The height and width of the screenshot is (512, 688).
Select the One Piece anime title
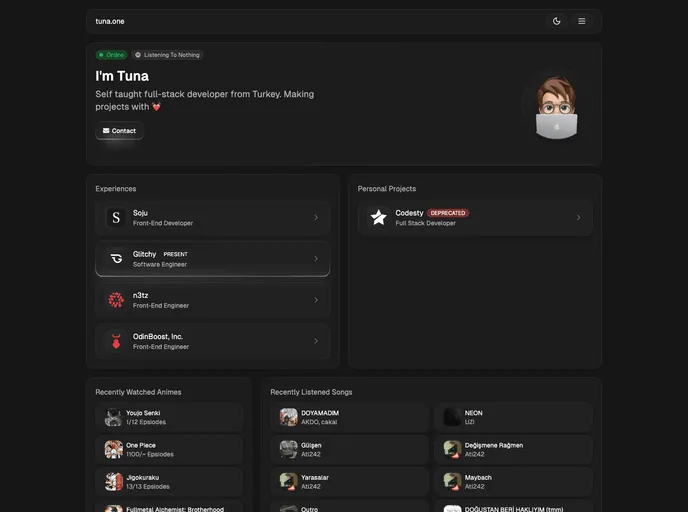click(141, 445)
